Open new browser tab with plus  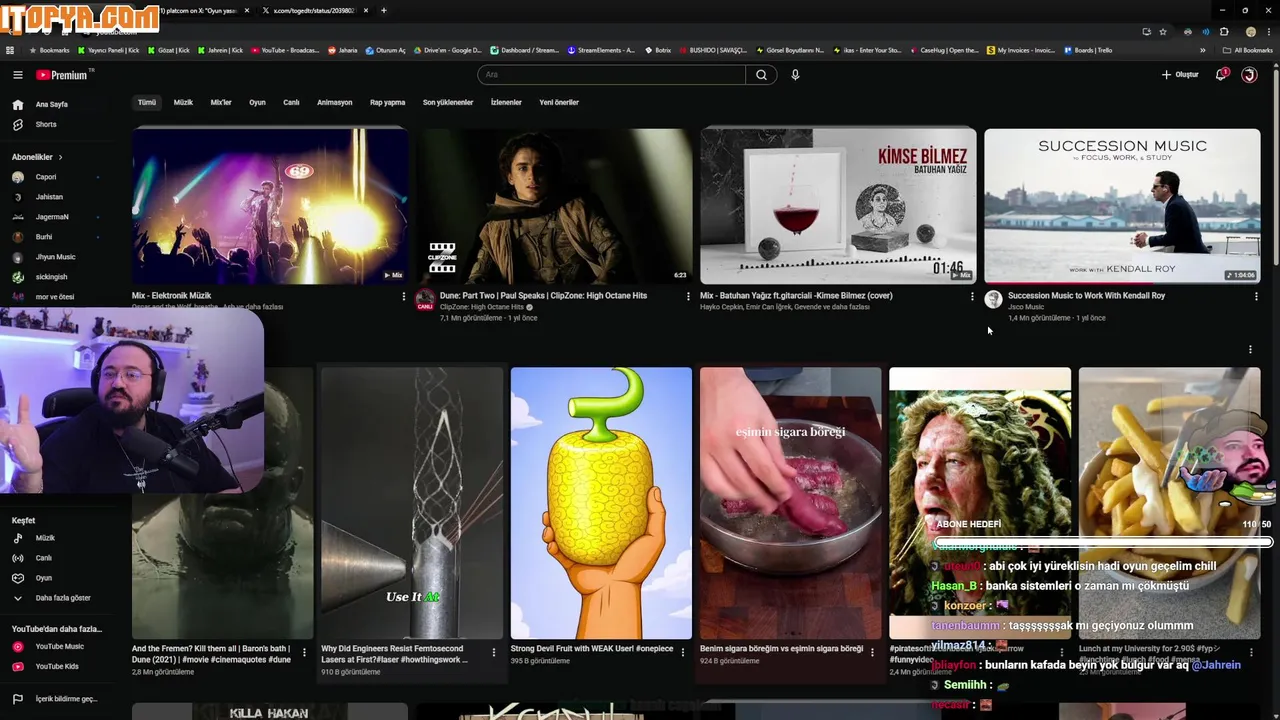click(x=383, y=10)
